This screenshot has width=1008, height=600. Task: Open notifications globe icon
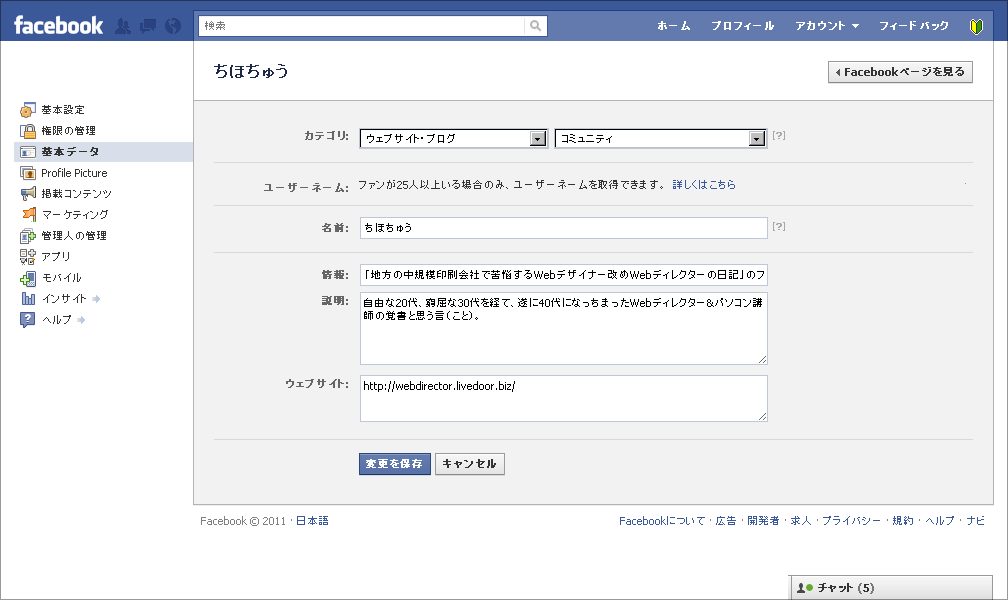tap(173, 26)
